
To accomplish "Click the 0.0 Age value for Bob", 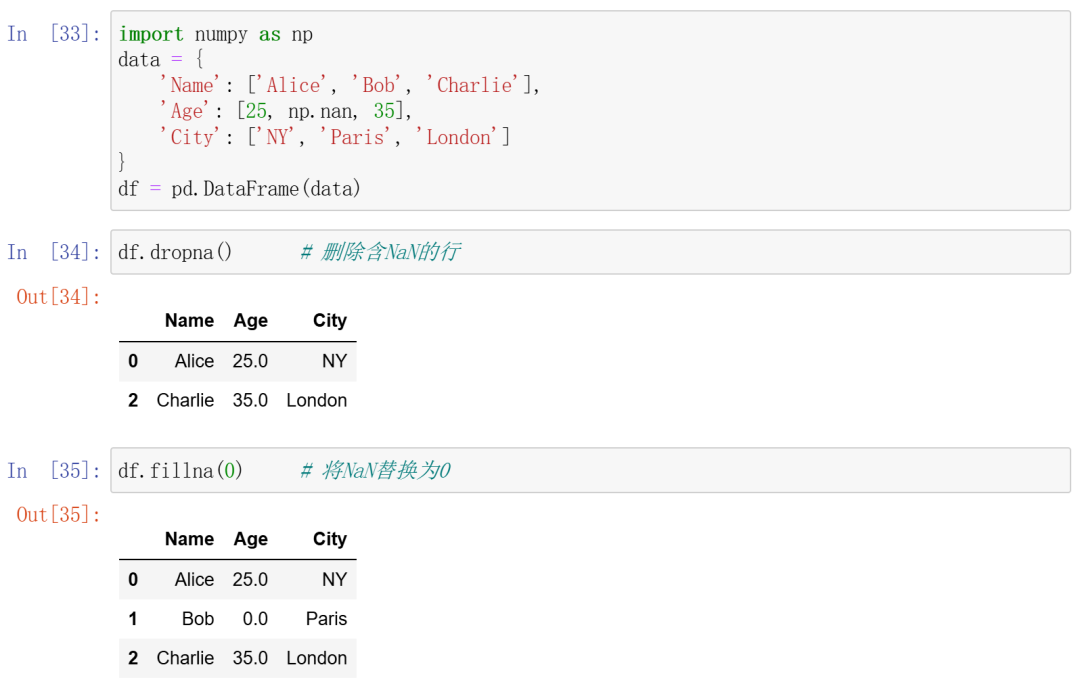I will tap(255, 619).
